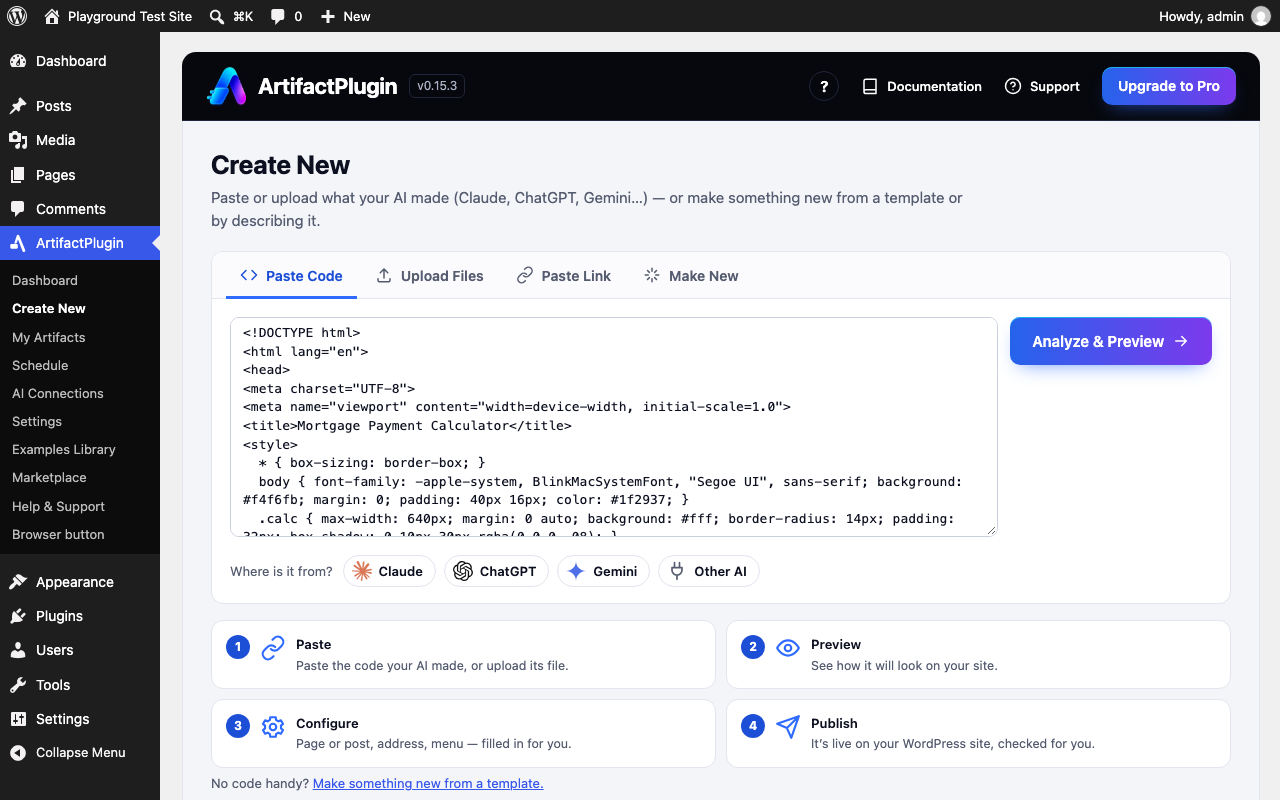Switch to the Paste Link tab
This screenshot has width=1280, height=800.
pos(564,276)
